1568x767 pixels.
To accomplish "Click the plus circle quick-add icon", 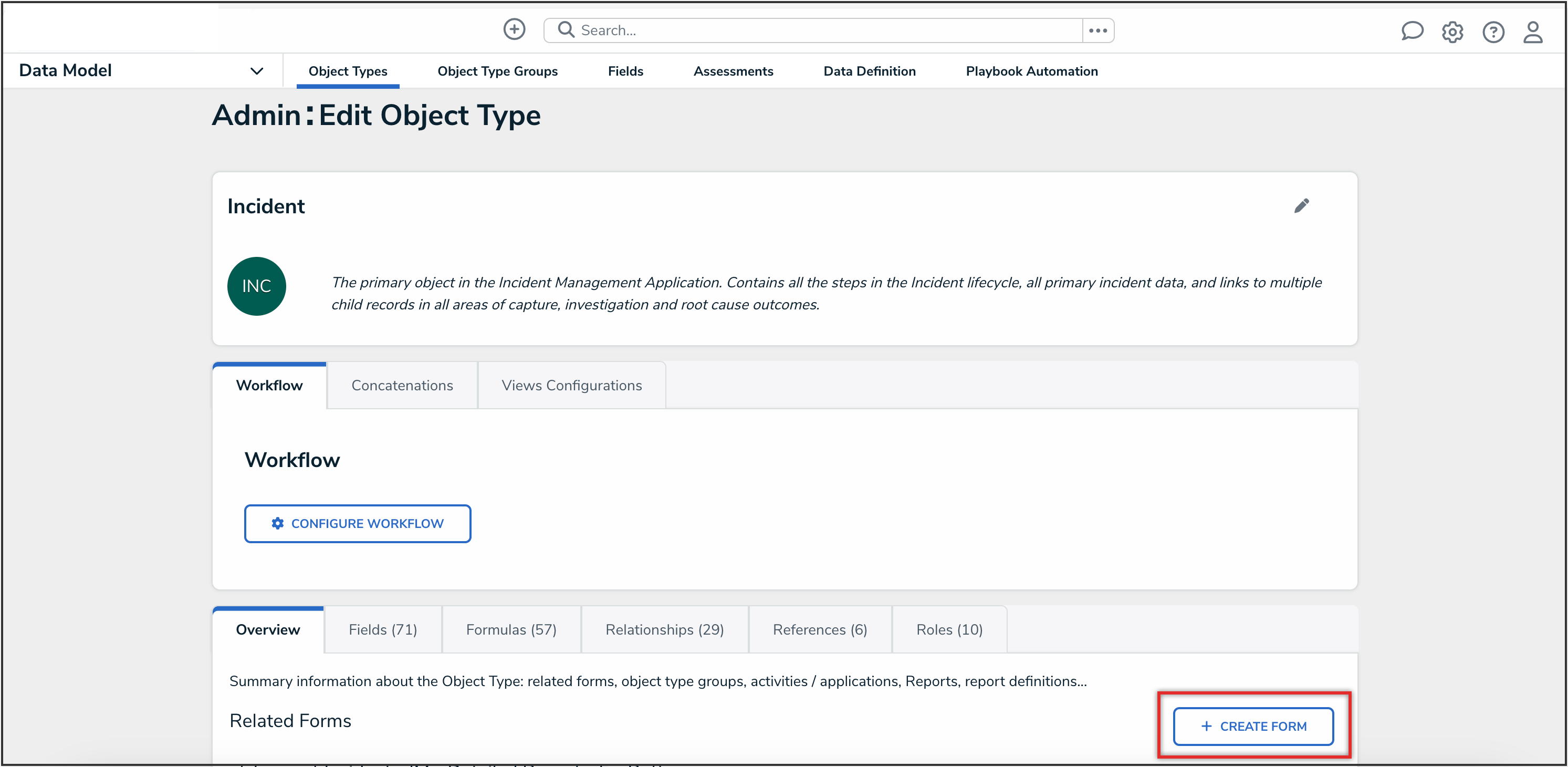I will point(514,29).
